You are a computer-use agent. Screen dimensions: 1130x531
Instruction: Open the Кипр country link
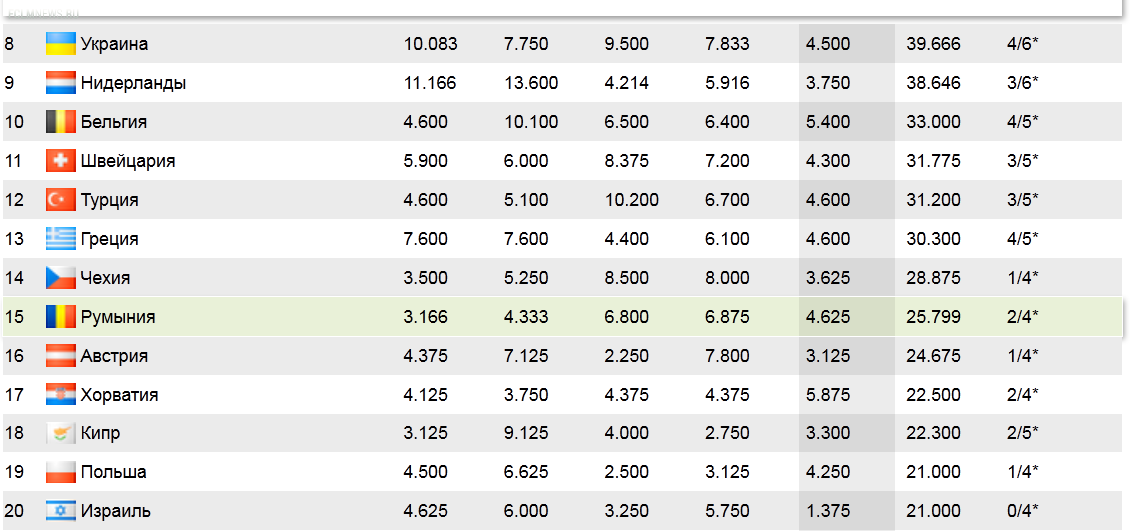(x=100, y=433)
